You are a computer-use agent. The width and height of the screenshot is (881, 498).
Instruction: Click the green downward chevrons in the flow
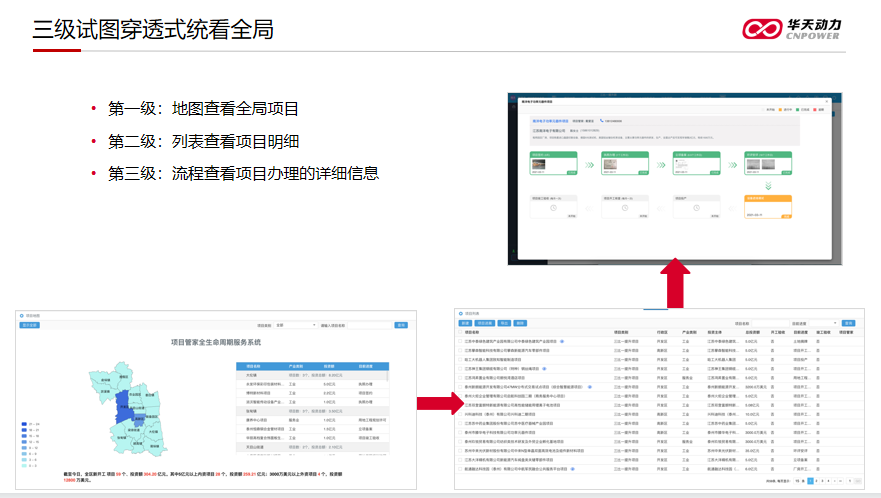click(x=768, y=186)
